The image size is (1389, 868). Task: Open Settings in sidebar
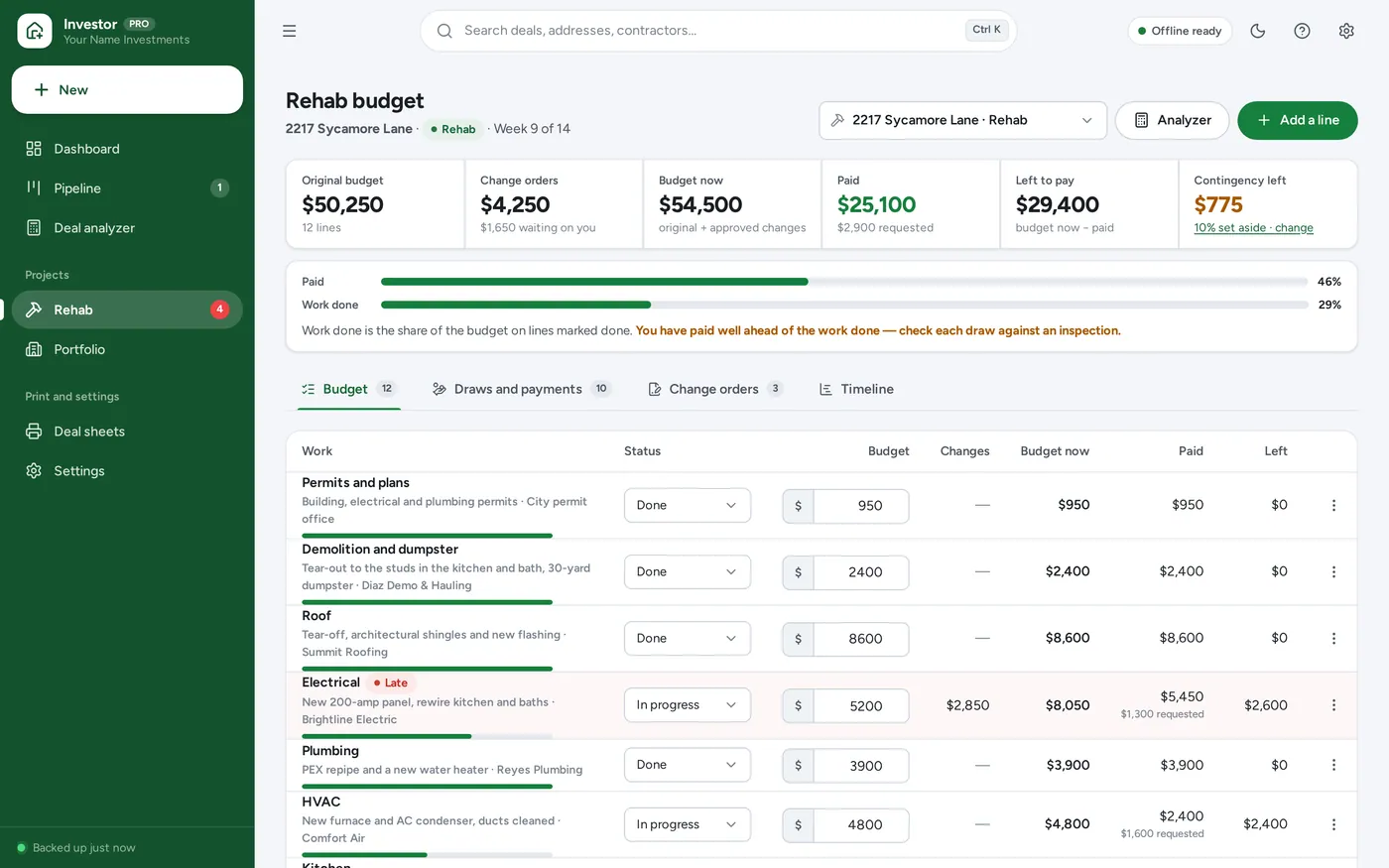coord(127,471)
